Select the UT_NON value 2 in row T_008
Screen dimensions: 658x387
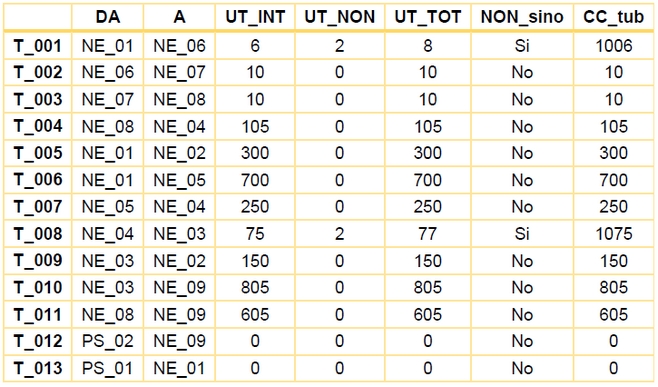(339, 234)
